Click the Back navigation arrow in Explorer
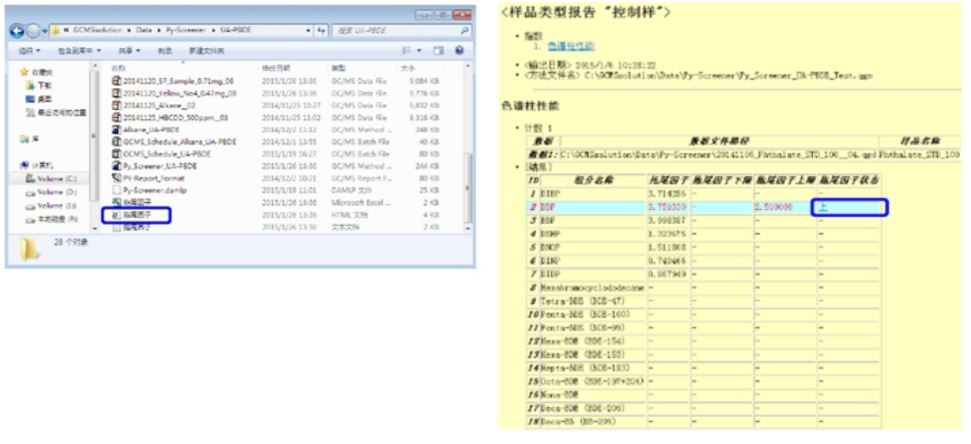The width and height of the screenshot is (971, 444). 16,33
